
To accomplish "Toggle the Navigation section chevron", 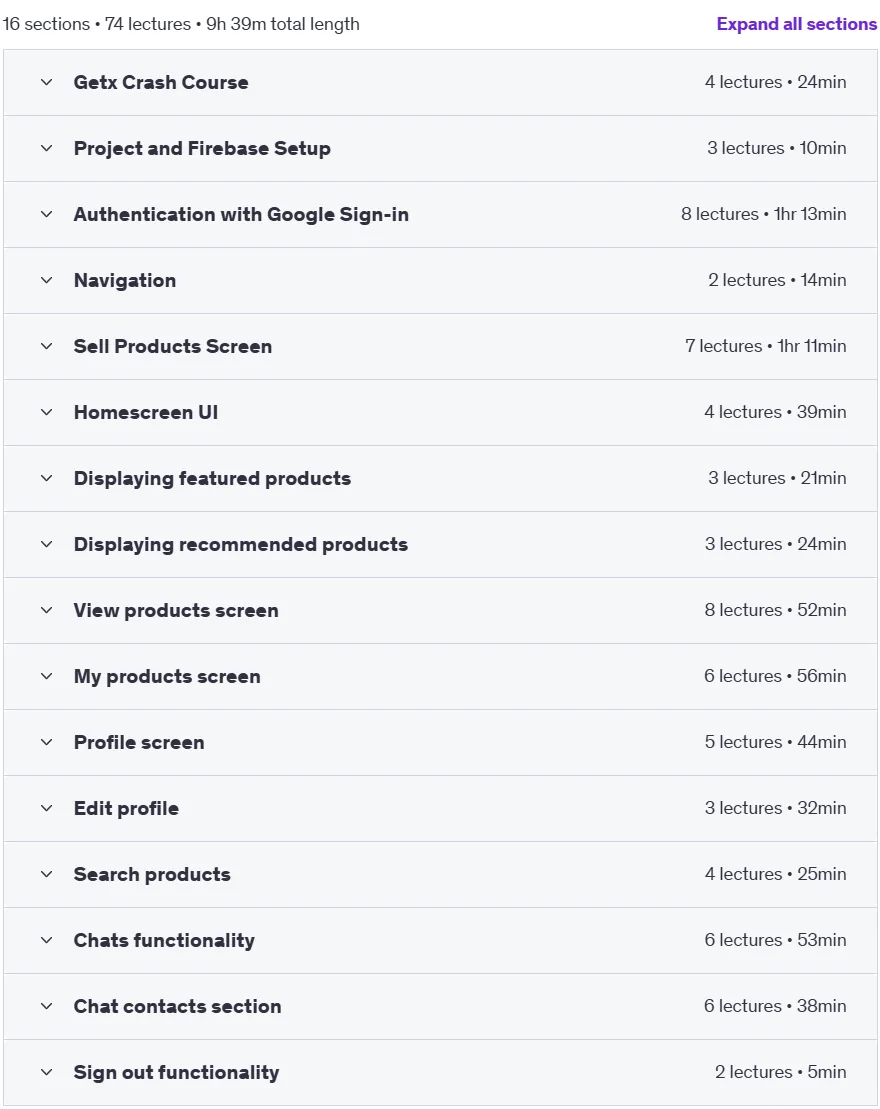I will [x=47, y=280].
